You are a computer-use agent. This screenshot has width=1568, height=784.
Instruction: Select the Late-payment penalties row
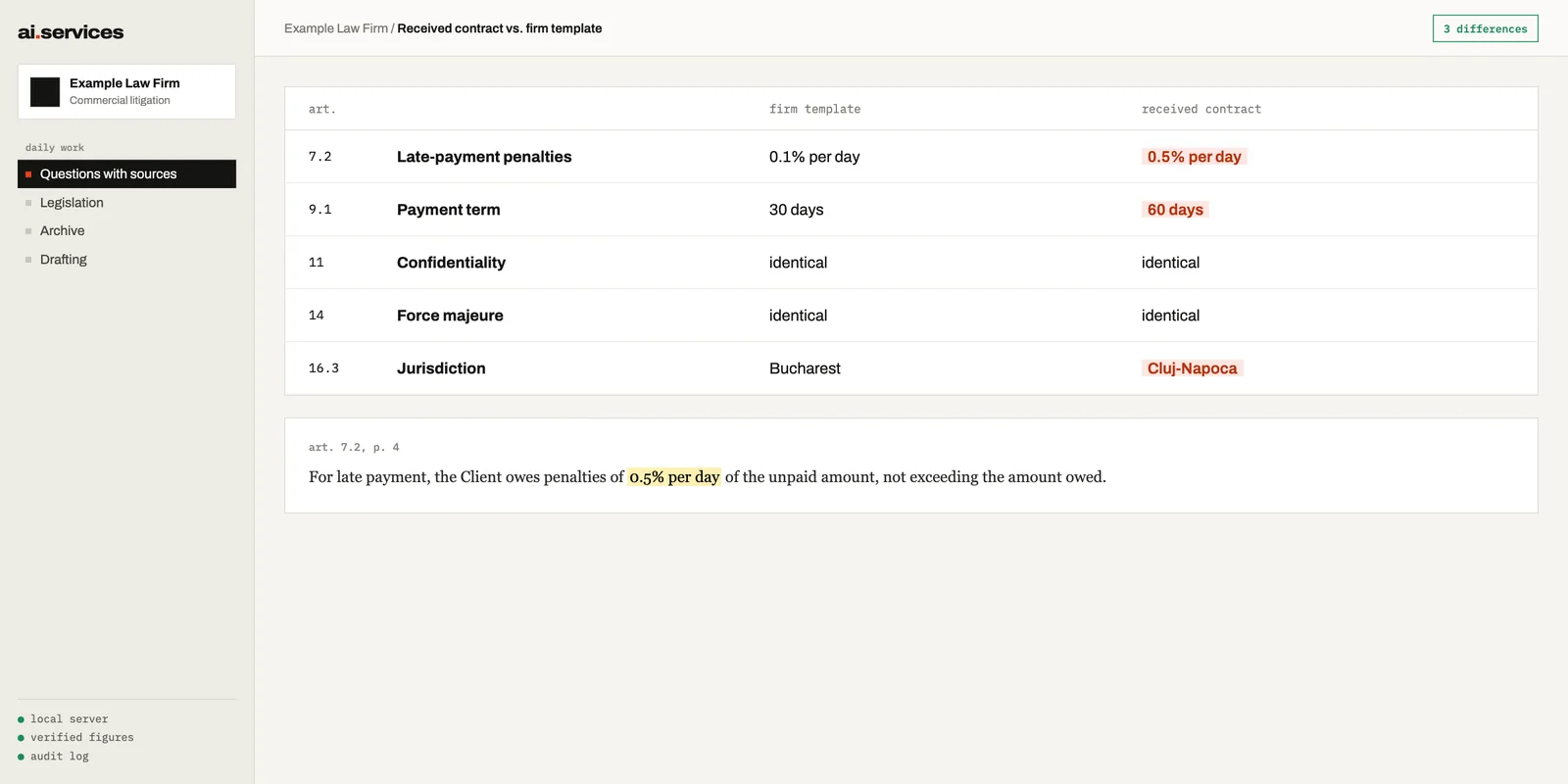(x=910, y=157)
